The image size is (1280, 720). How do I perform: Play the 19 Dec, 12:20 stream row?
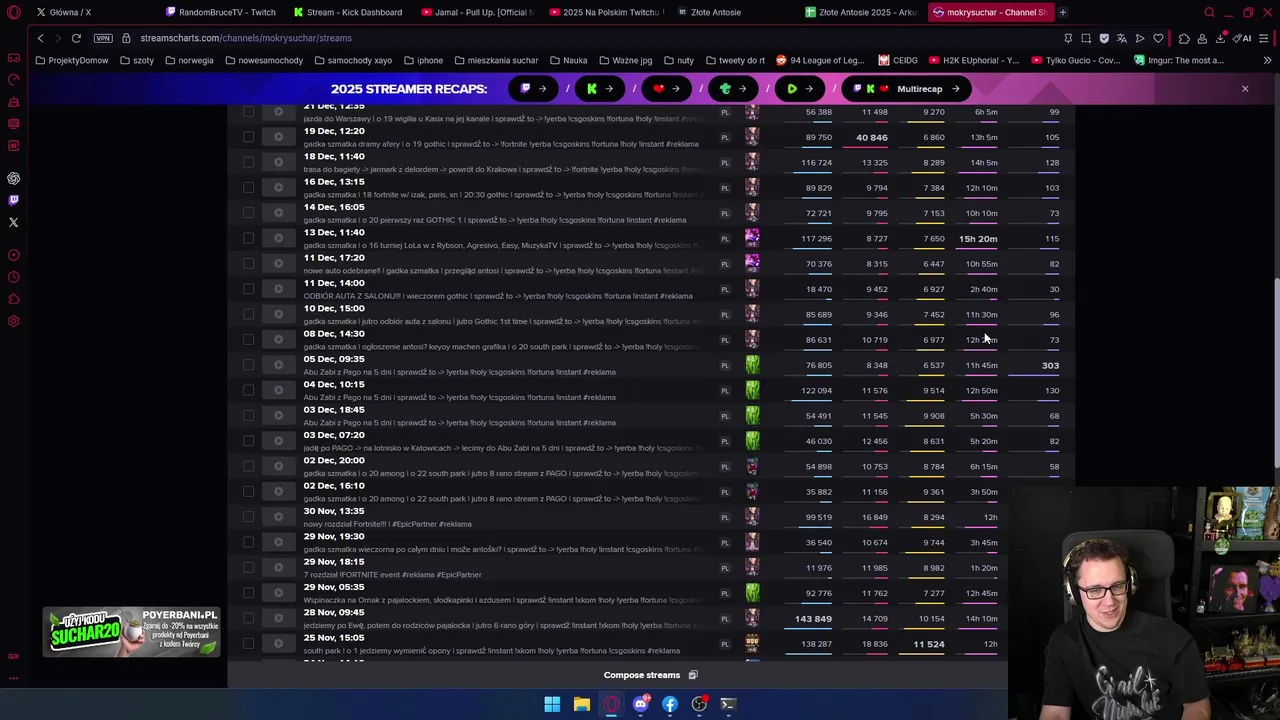click(278, 137)
